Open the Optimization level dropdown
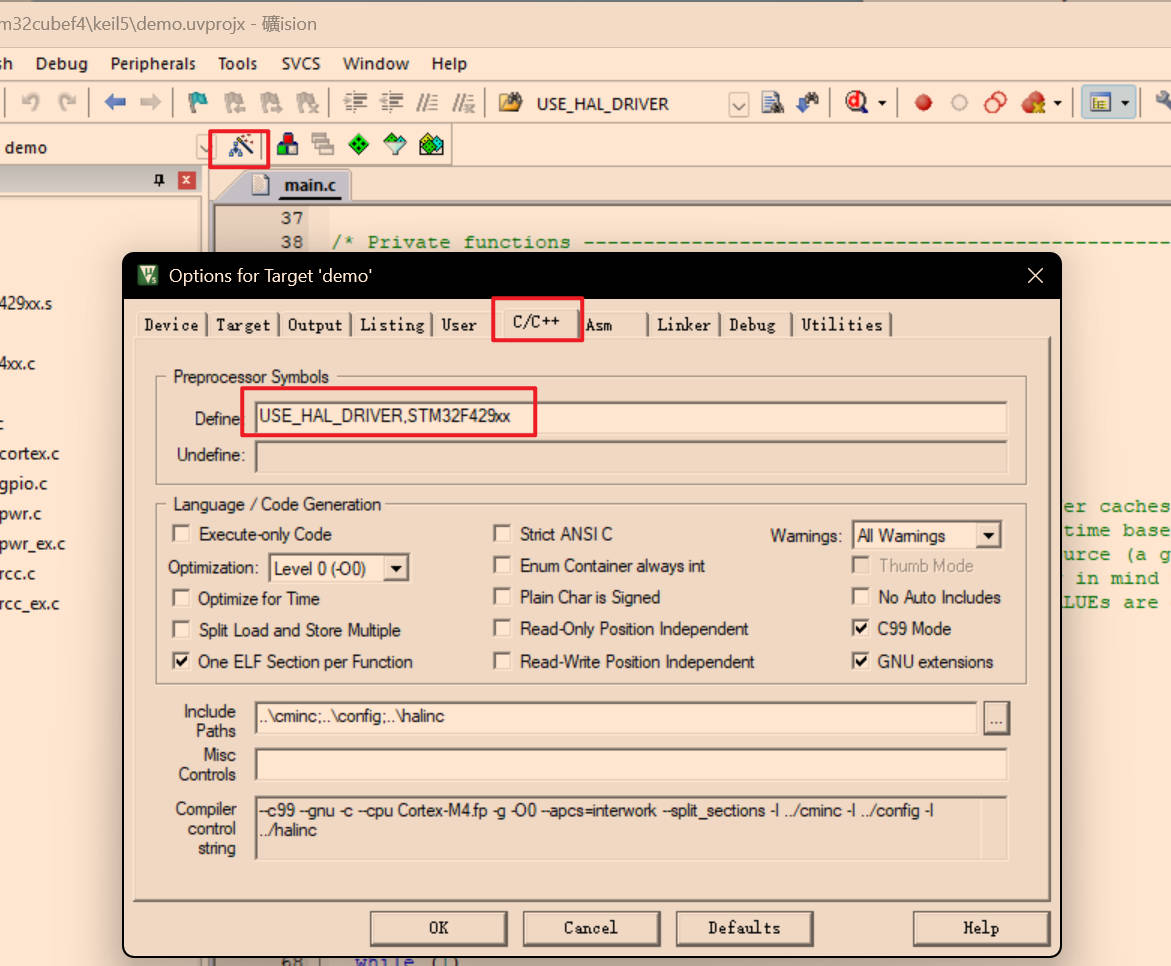Screen dimensions: 1171x966 click(x=396, y=569)
